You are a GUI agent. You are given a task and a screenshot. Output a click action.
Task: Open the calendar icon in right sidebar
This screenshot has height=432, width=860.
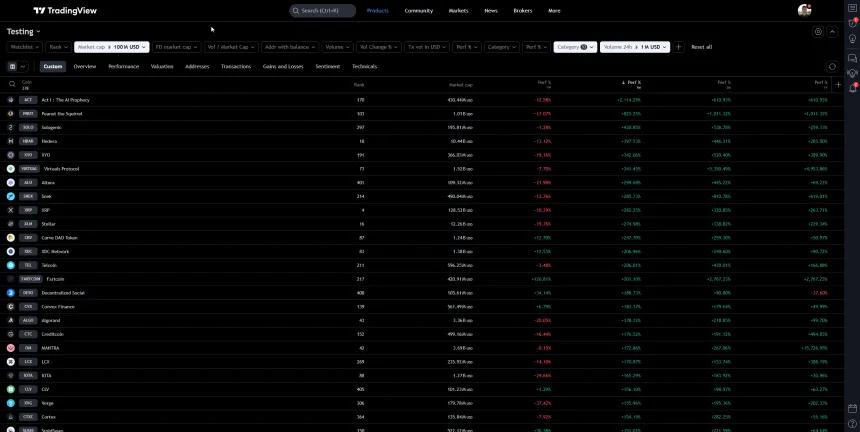[852, 408]
